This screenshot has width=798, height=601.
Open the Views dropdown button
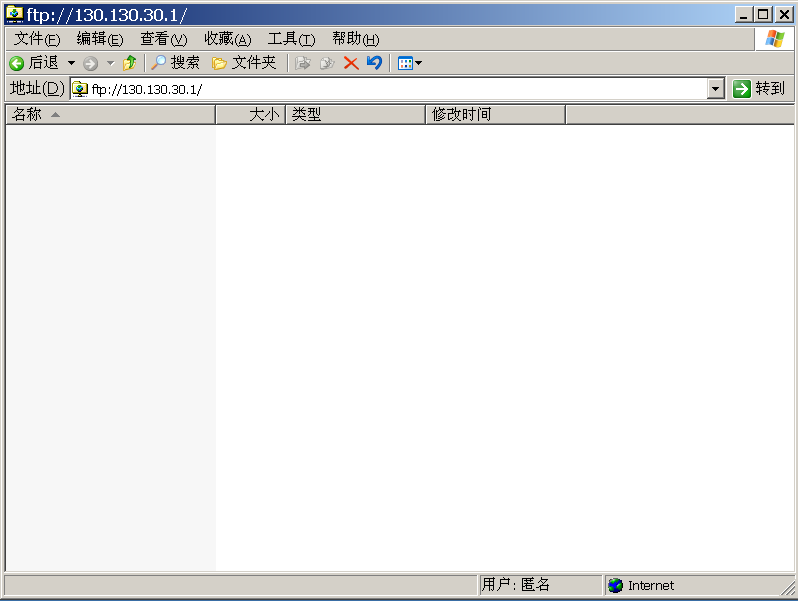tap(410, 63)
